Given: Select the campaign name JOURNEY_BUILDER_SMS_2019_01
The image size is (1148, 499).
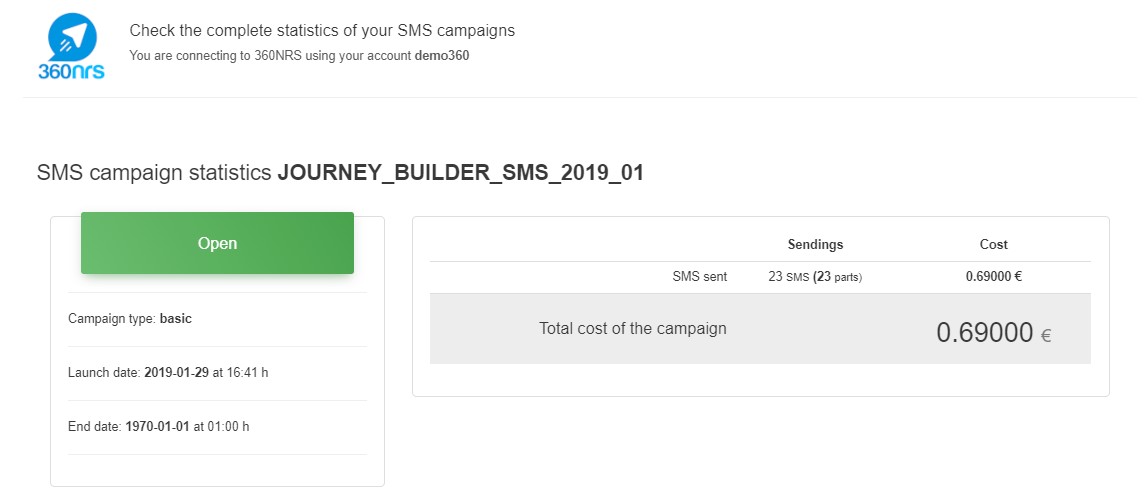Looking at the screenshot, I should [460, 173].
